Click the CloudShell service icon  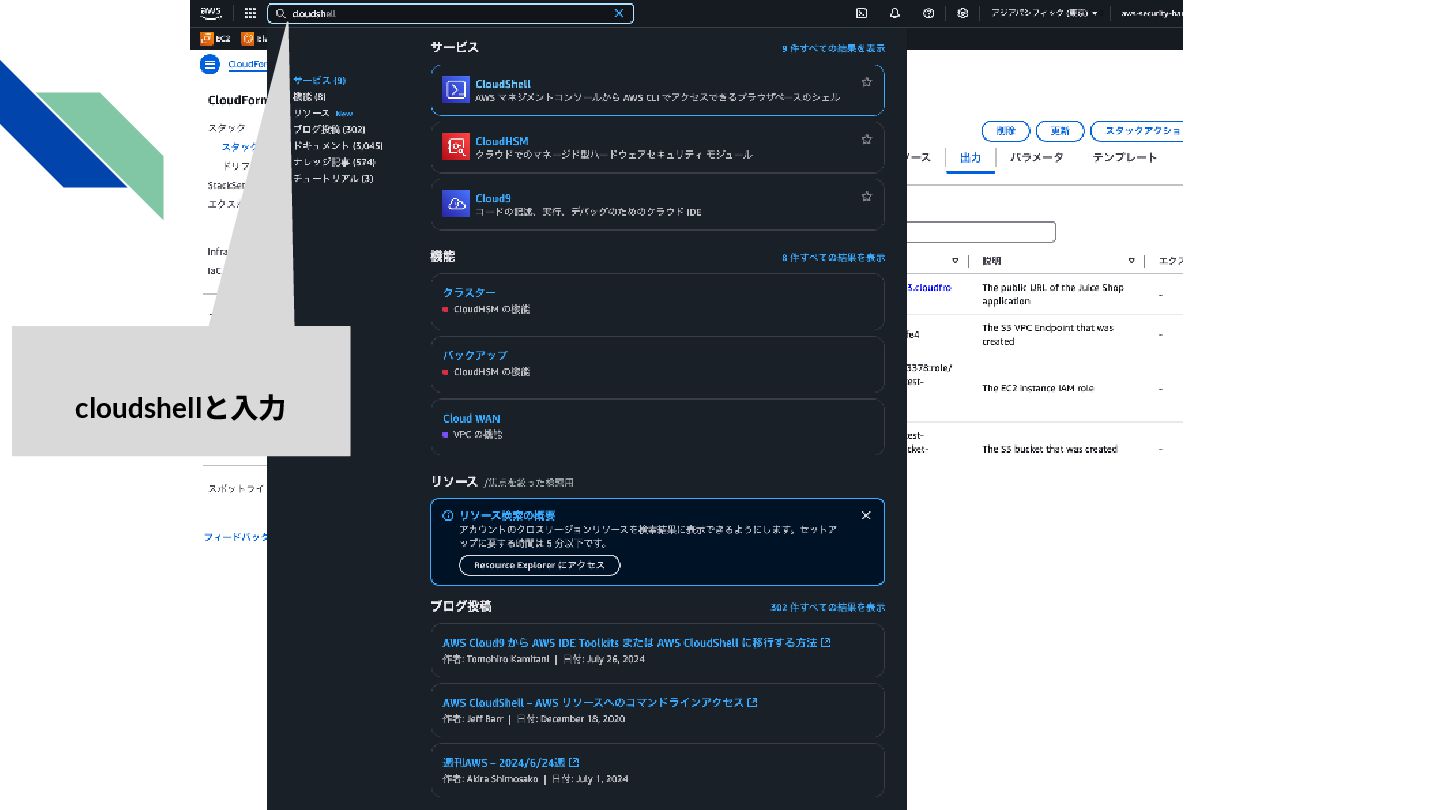[x=456, y=90]
